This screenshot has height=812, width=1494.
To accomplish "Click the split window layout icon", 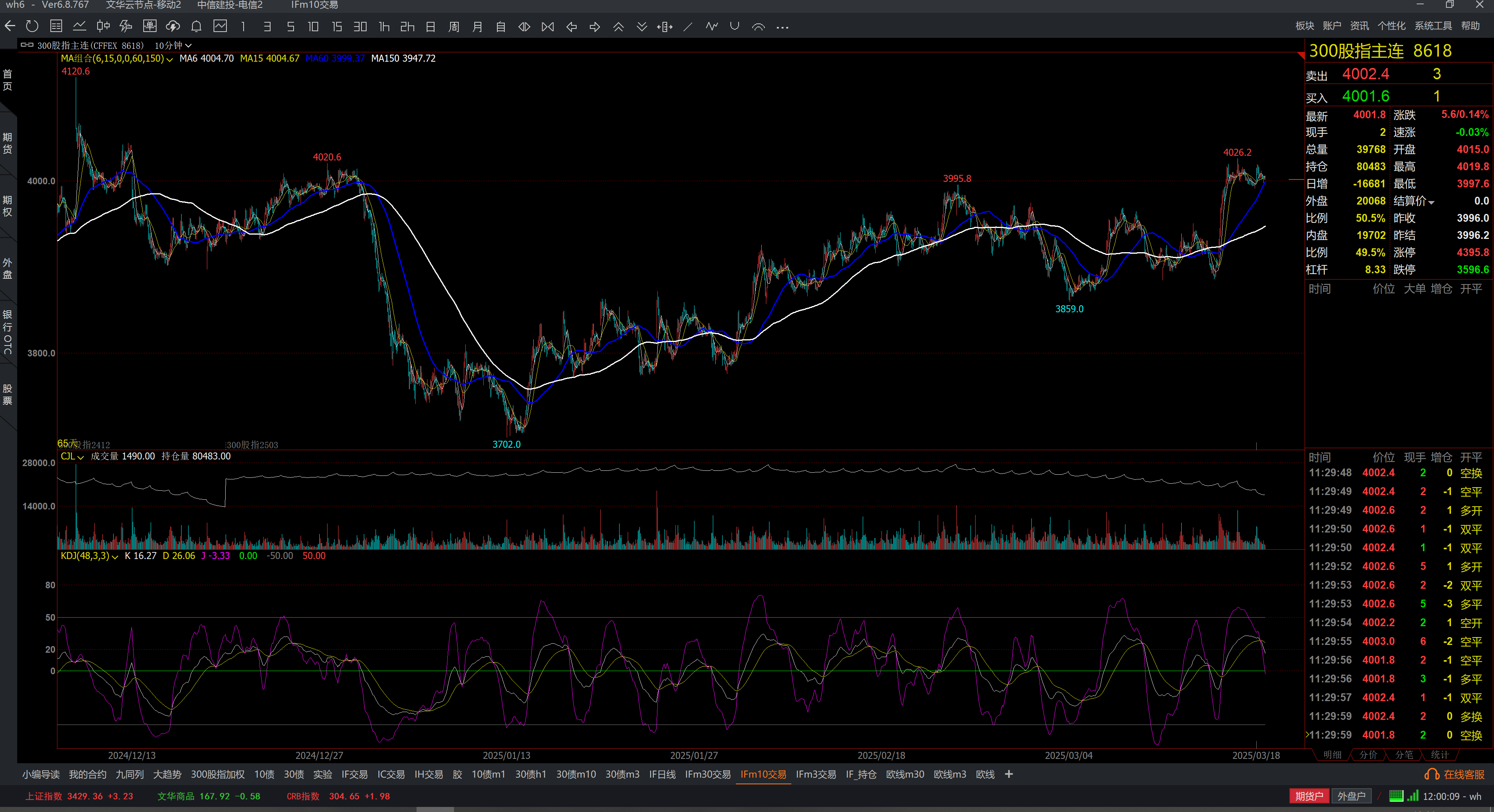I will click(665, 26).
